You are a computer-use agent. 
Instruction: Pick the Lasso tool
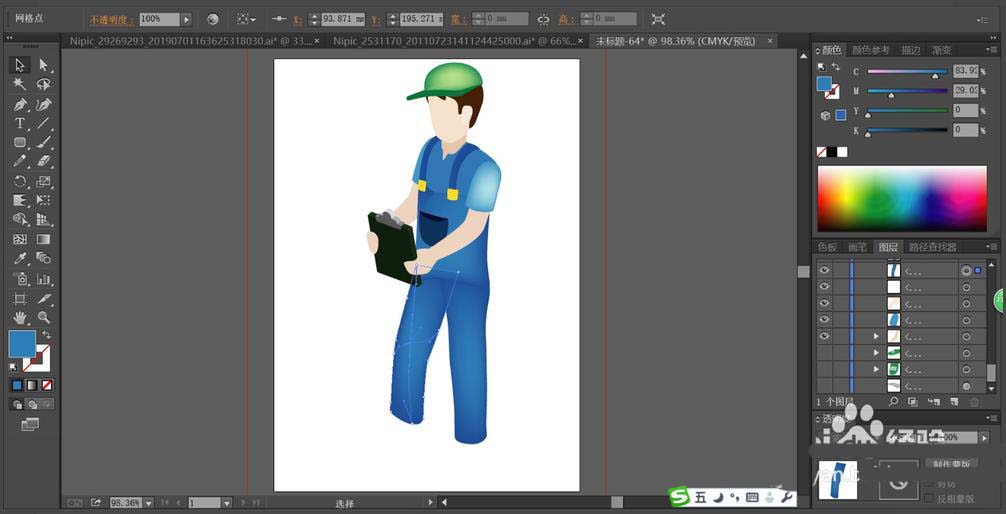(43, 84)
